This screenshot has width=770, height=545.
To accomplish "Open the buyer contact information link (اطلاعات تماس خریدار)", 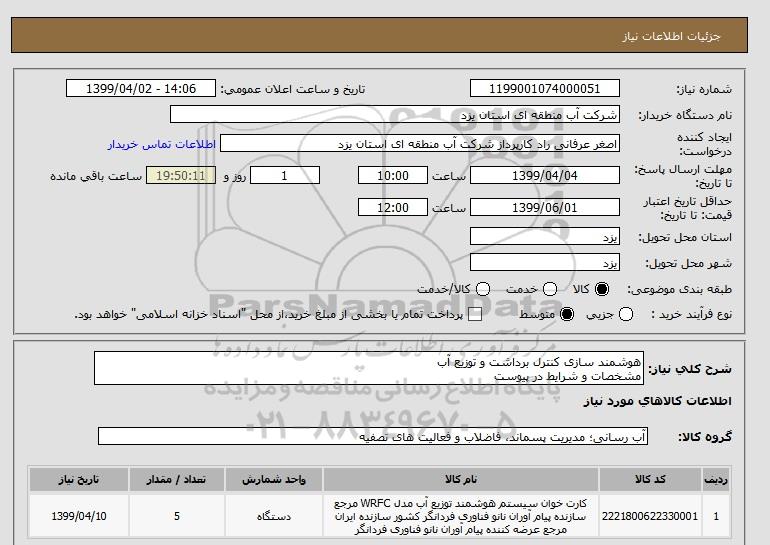I will [162, 144].
